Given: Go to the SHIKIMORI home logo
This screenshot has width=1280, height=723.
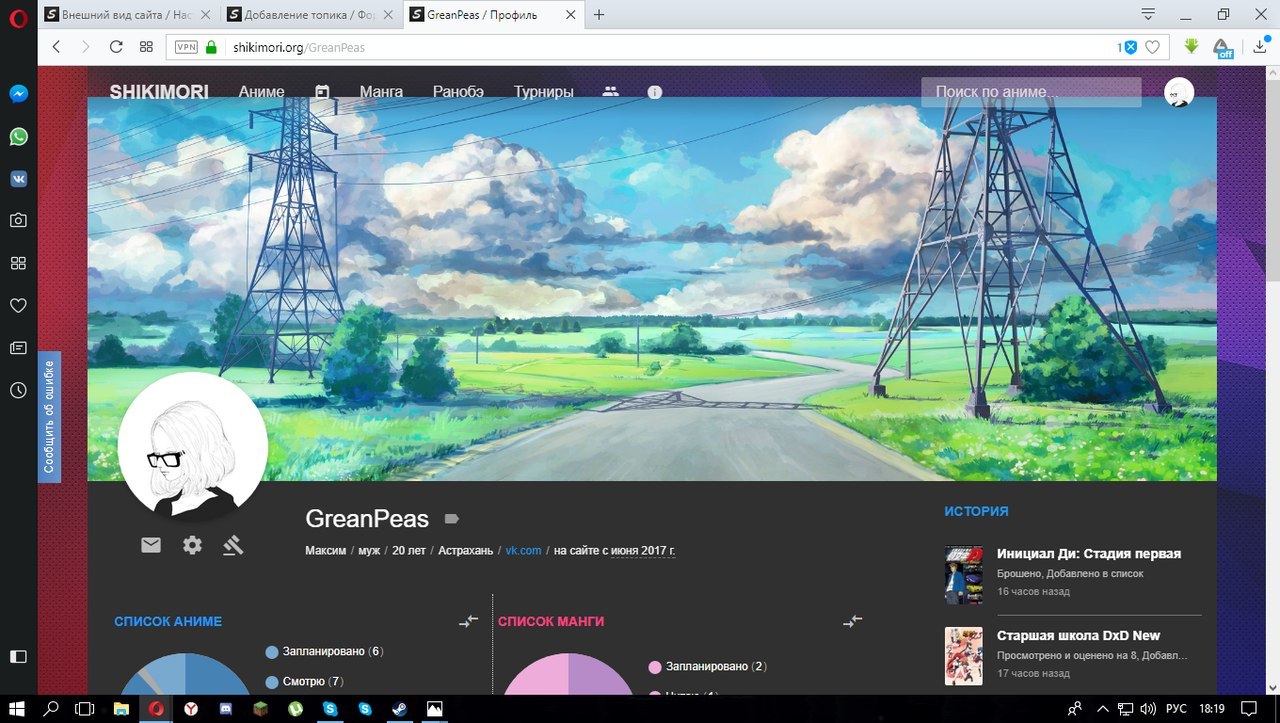Looking at the screenshot, I should pyautogui.click(x=159, y=91).
